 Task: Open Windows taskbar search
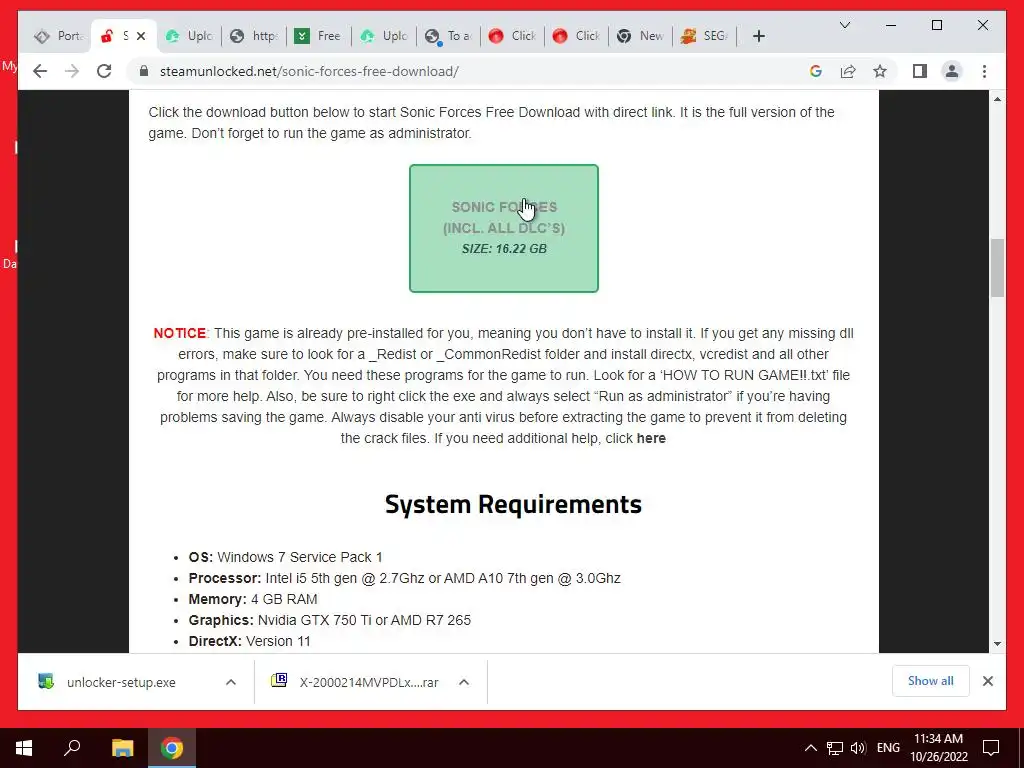tap(72, 748)
